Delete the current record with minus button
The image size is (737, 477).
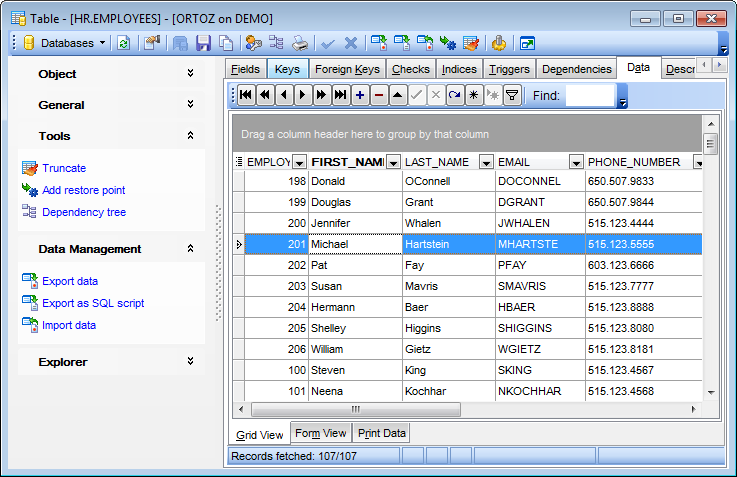pyautogui.click(x=379, y=95)
